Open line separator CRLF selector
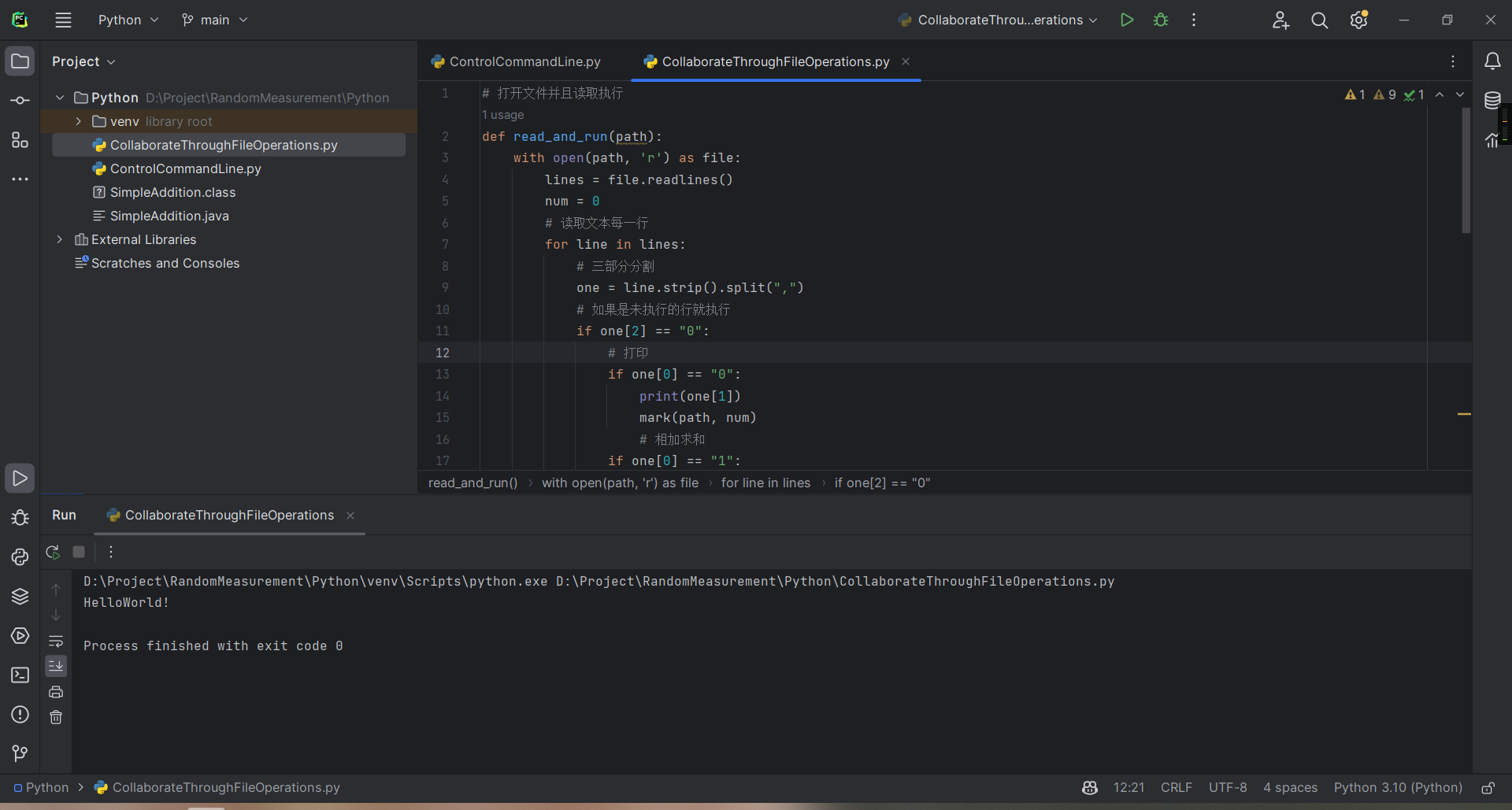Screen dimensions: 1512x810 pyautogui.click(x=1177, y=788)
